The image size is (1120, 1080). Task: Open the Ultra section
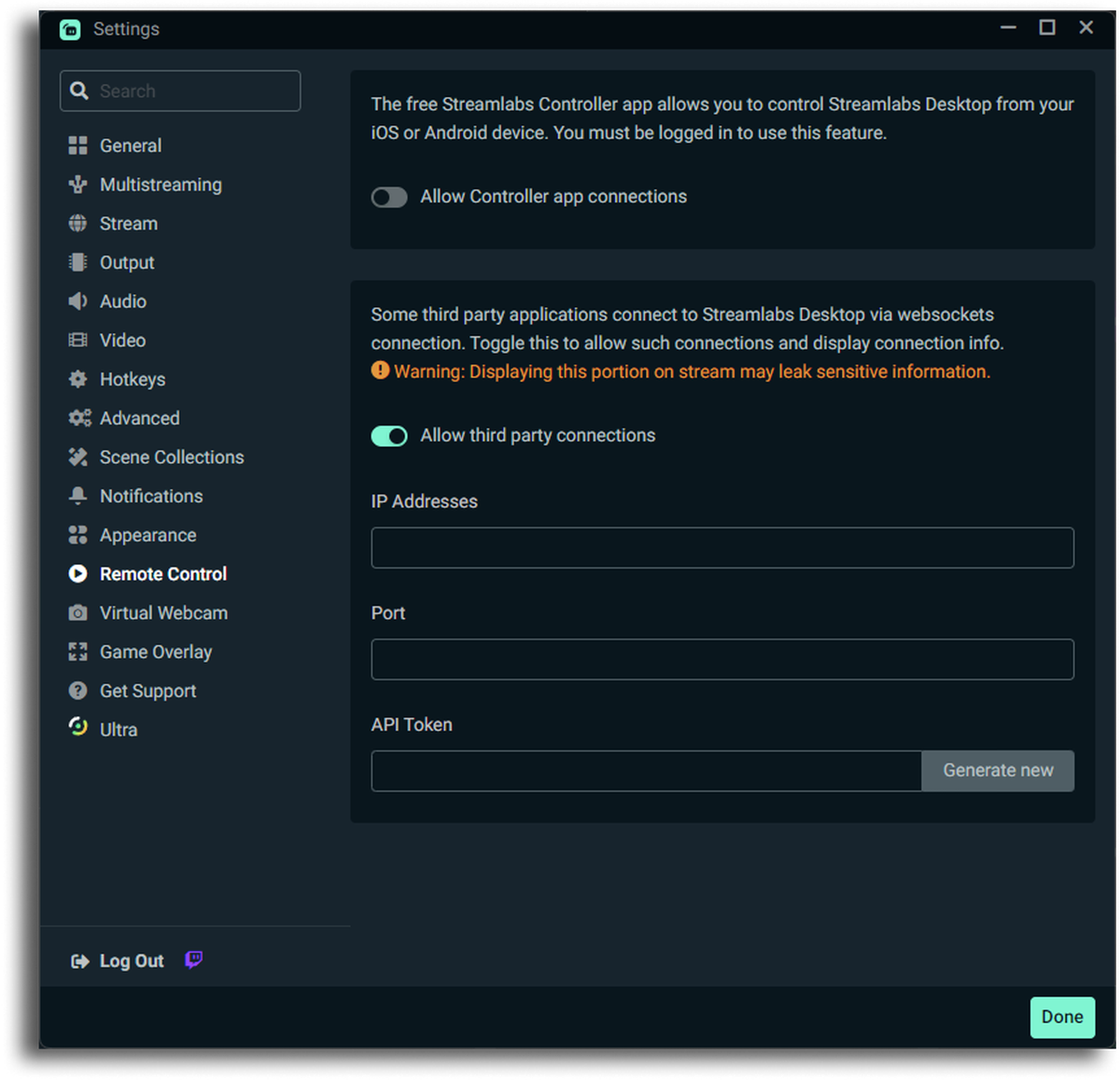(x=119, y=730)
